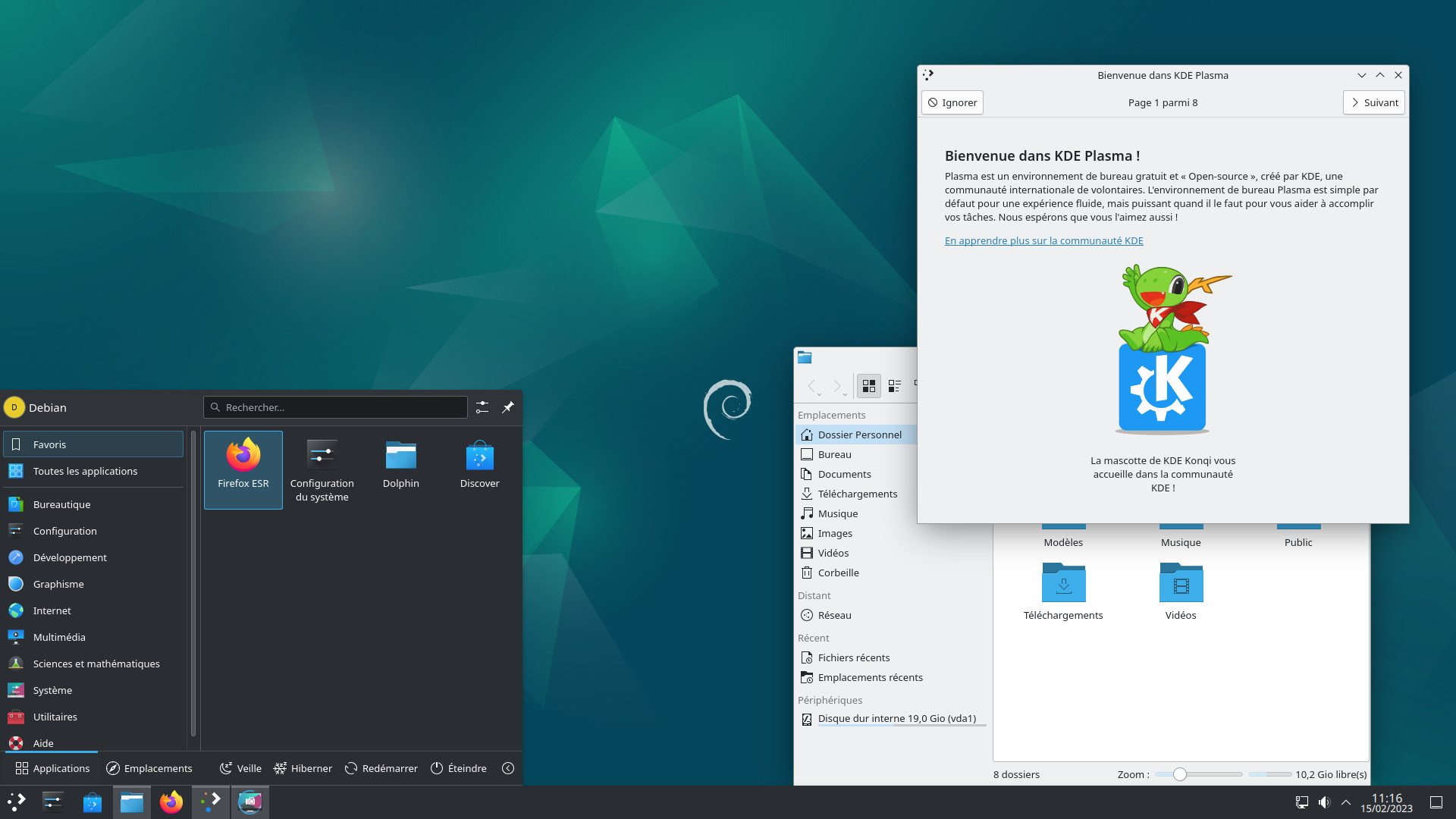1456x819 pixels.
Task: Select Toutes les applications category
Action: pos(85,471)
